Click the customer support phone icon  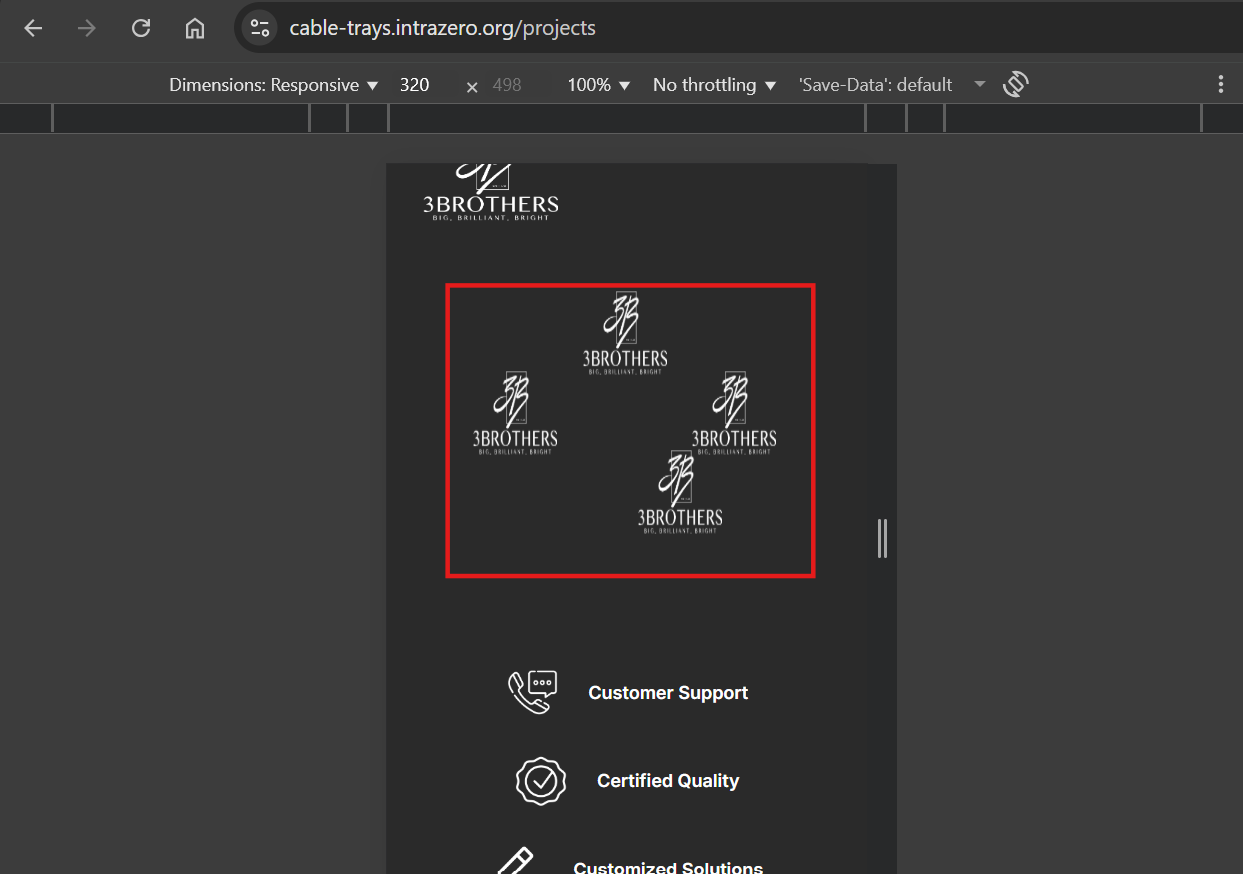coord(532,692)
